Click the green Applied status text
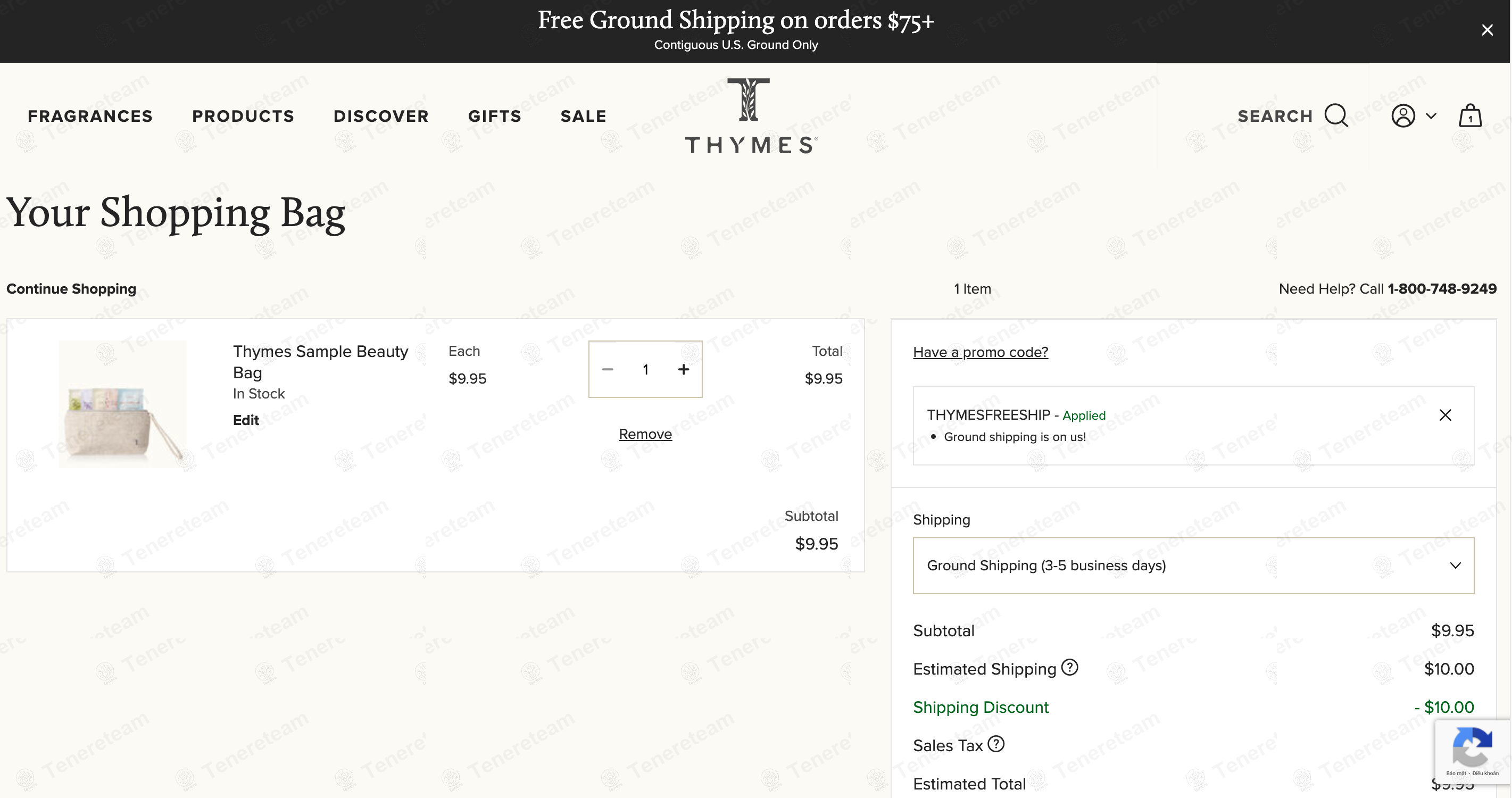Image resolution: width=1512 pixels, height=798 pixels. 1084,415
